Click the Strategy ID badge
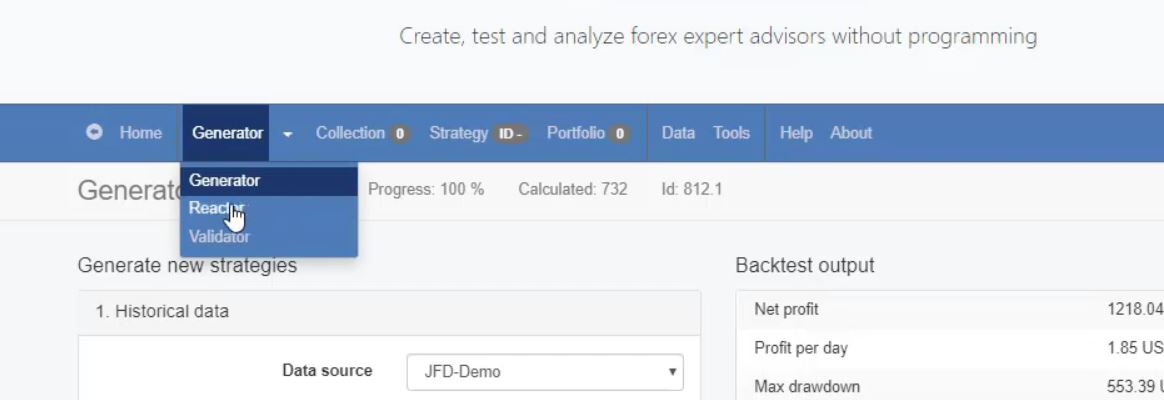Viewport: 1164px width, 400px height. (511, 133)
